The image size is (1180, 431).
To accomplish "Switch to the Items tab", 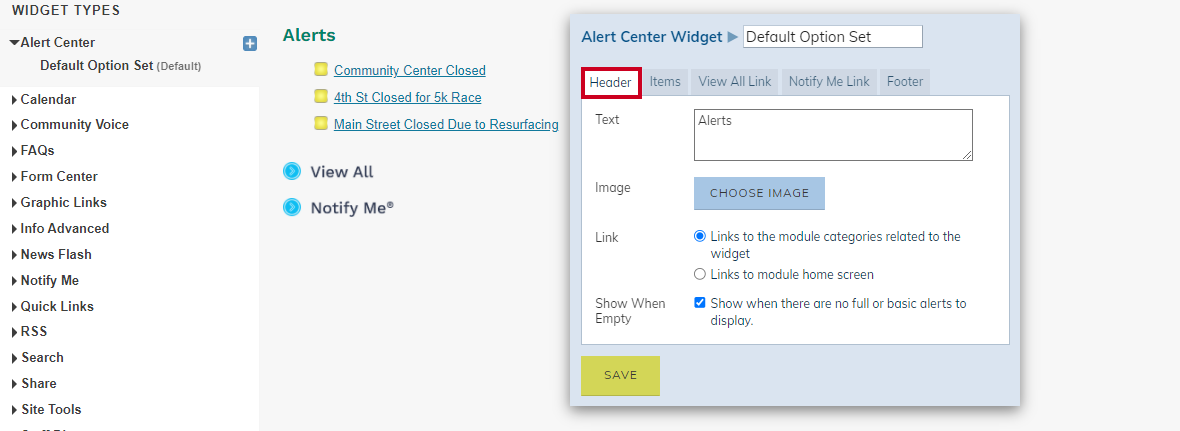I will pyautogui.click(x=665, y=82).
